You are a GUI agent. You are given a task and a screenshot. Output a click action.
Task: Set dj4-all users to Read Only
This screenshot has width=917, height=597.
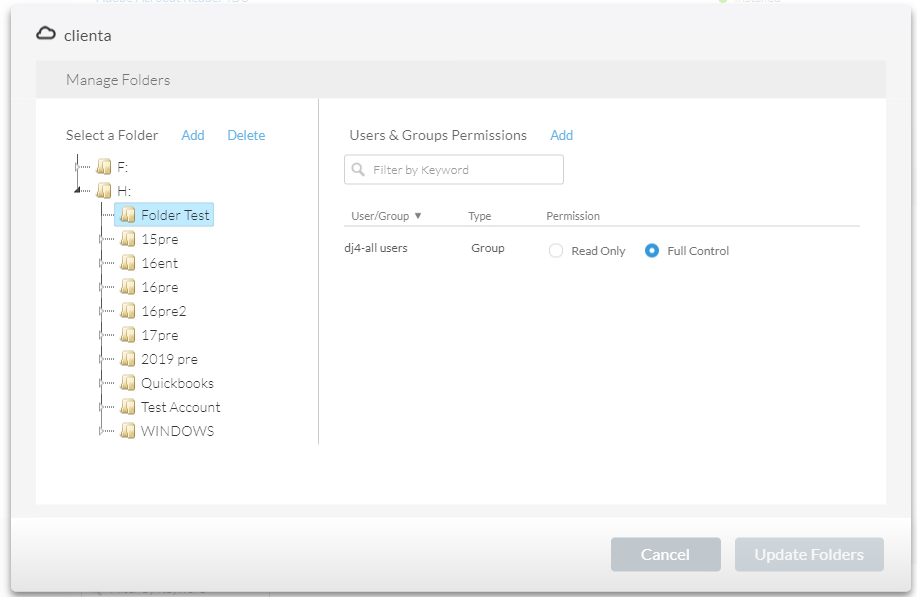tap(556, 251)
